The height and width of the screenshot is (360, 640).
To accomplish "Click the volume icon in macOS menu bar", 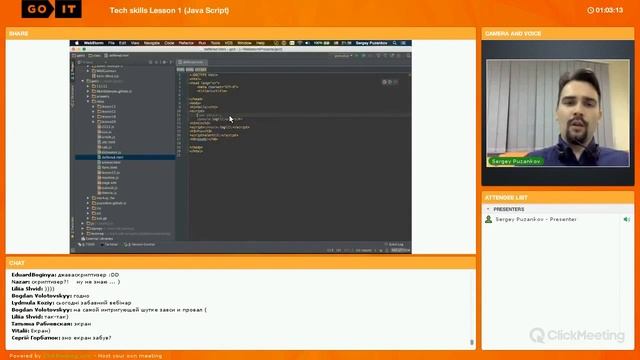I will (307, 43).
